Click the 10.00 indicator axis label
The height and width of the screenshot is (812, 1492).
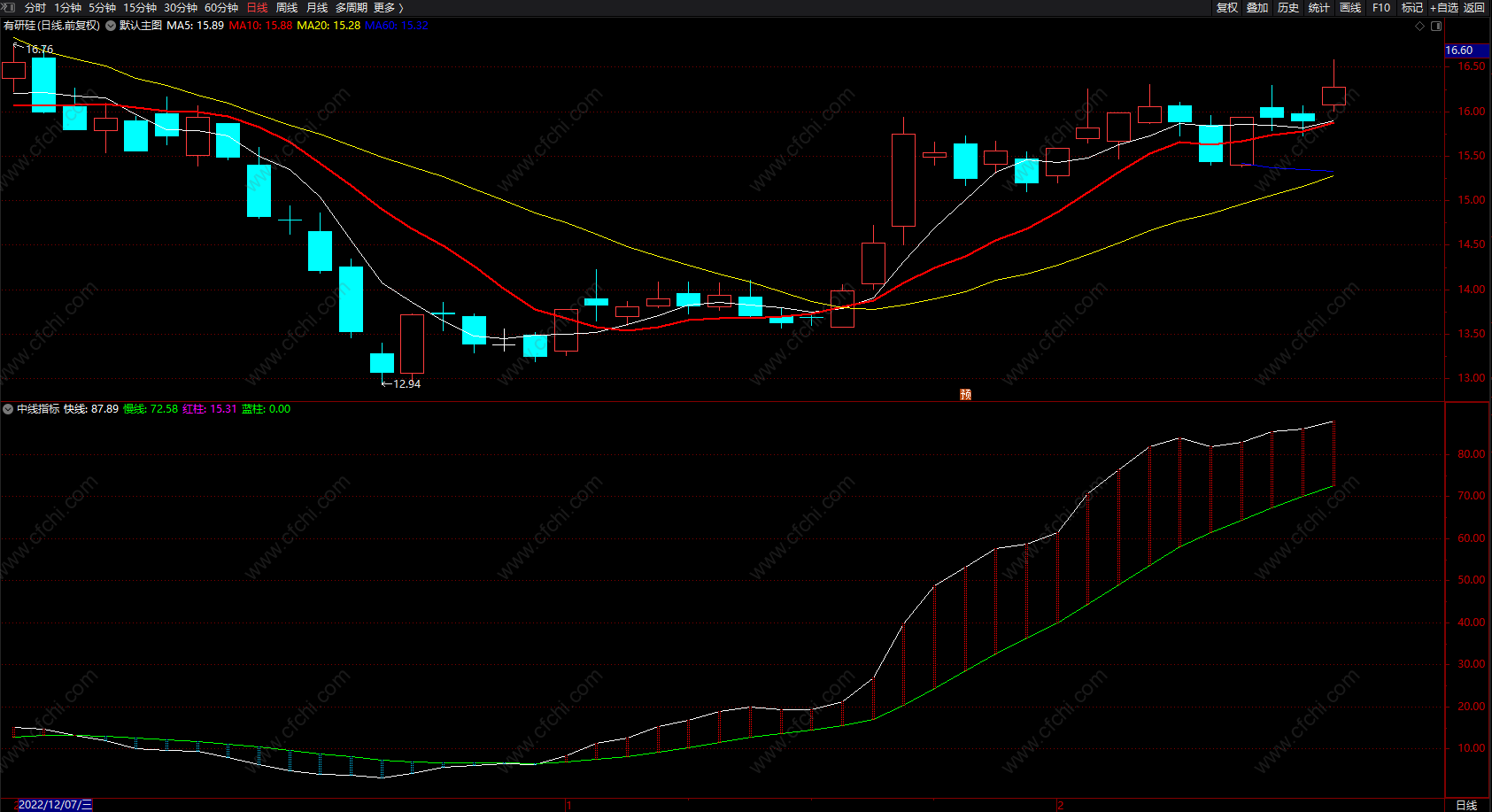(1472, 748)
